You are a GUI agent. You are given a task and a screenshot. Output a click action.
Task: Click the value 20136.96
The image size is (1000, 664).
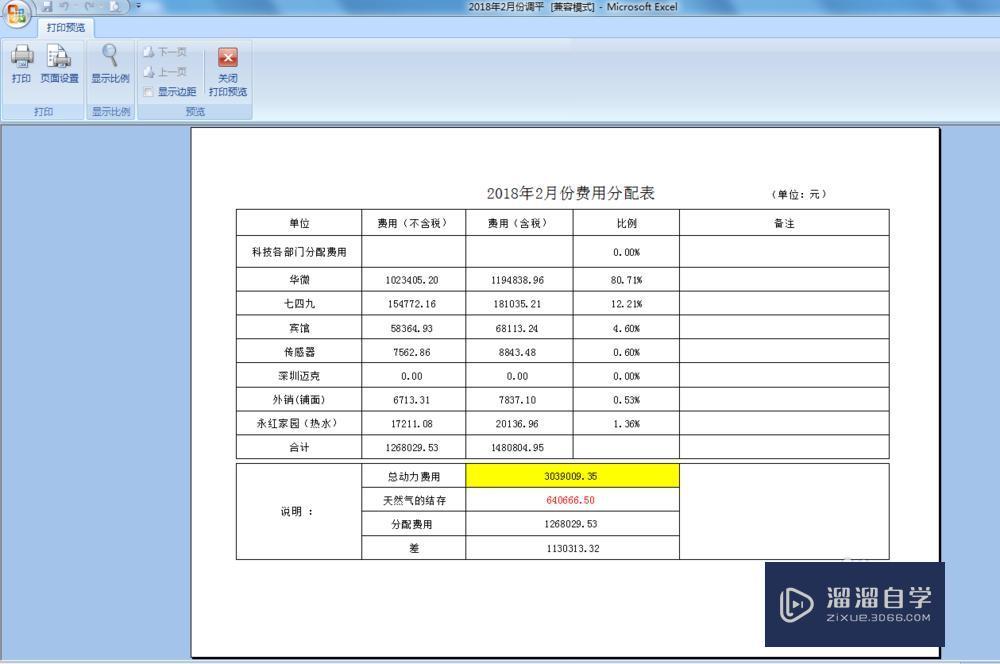517,424
